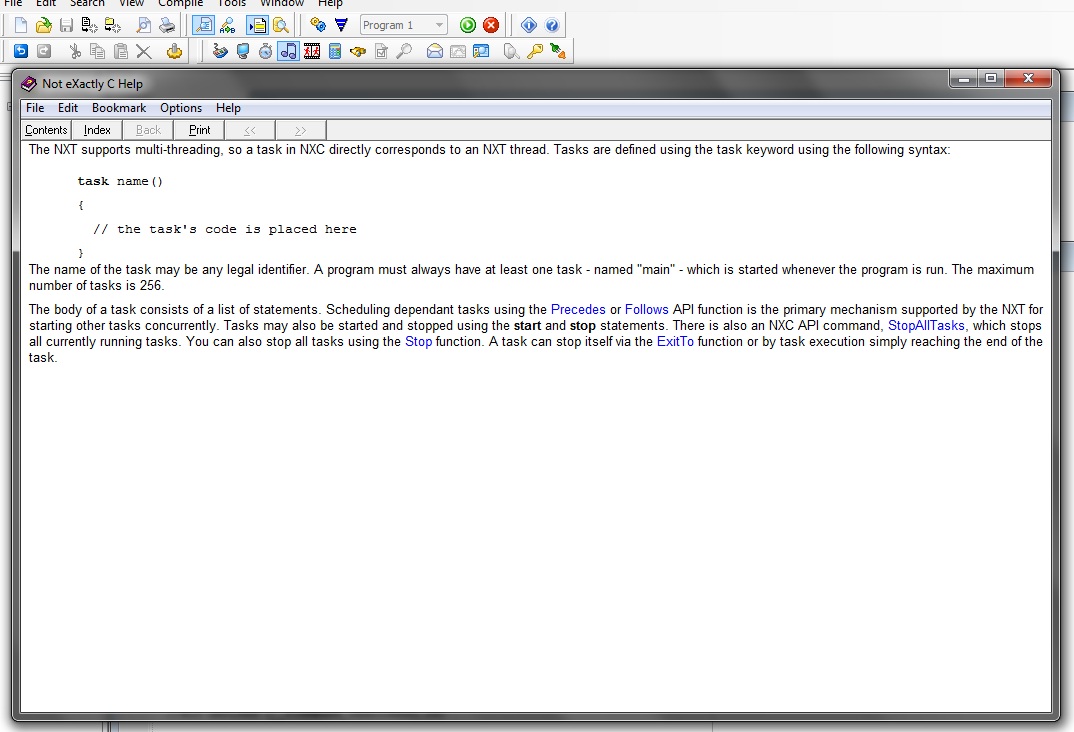
Task: Expand the Program 1 slot dropdown
Action: click(440, 25)
